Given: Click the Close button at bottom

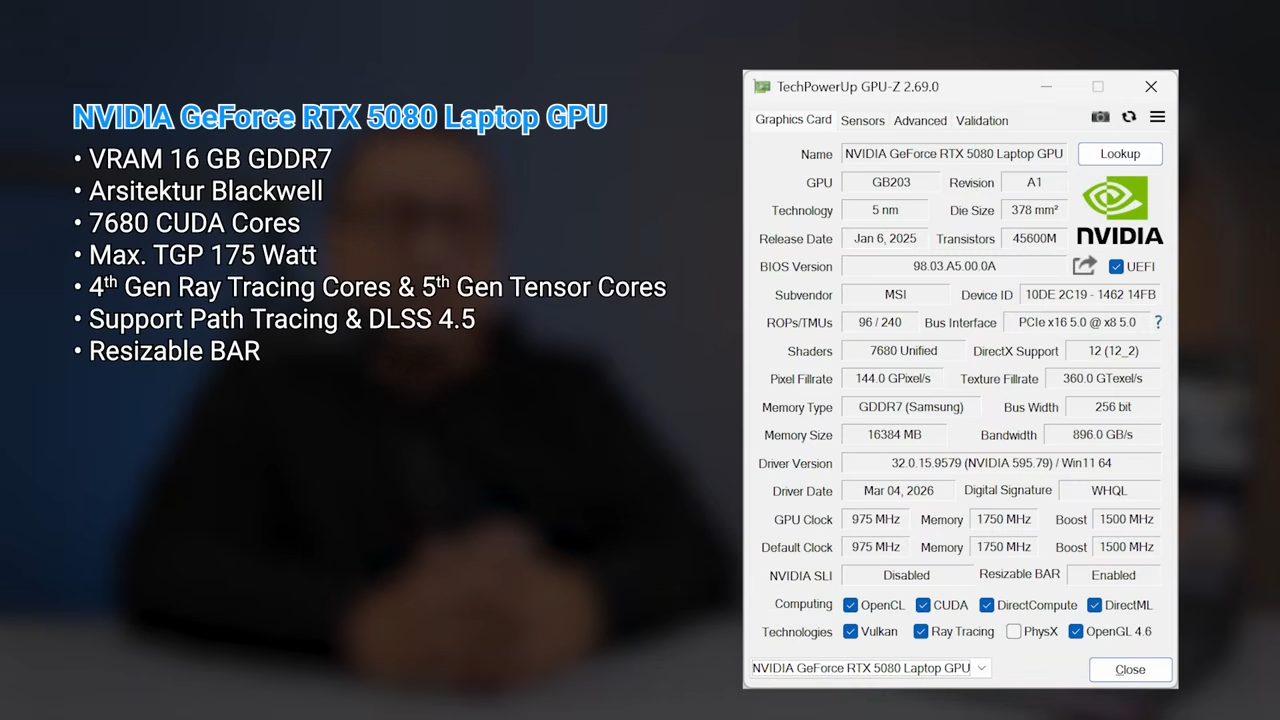Looking at the screenshot, I should tap(1130, 670).
